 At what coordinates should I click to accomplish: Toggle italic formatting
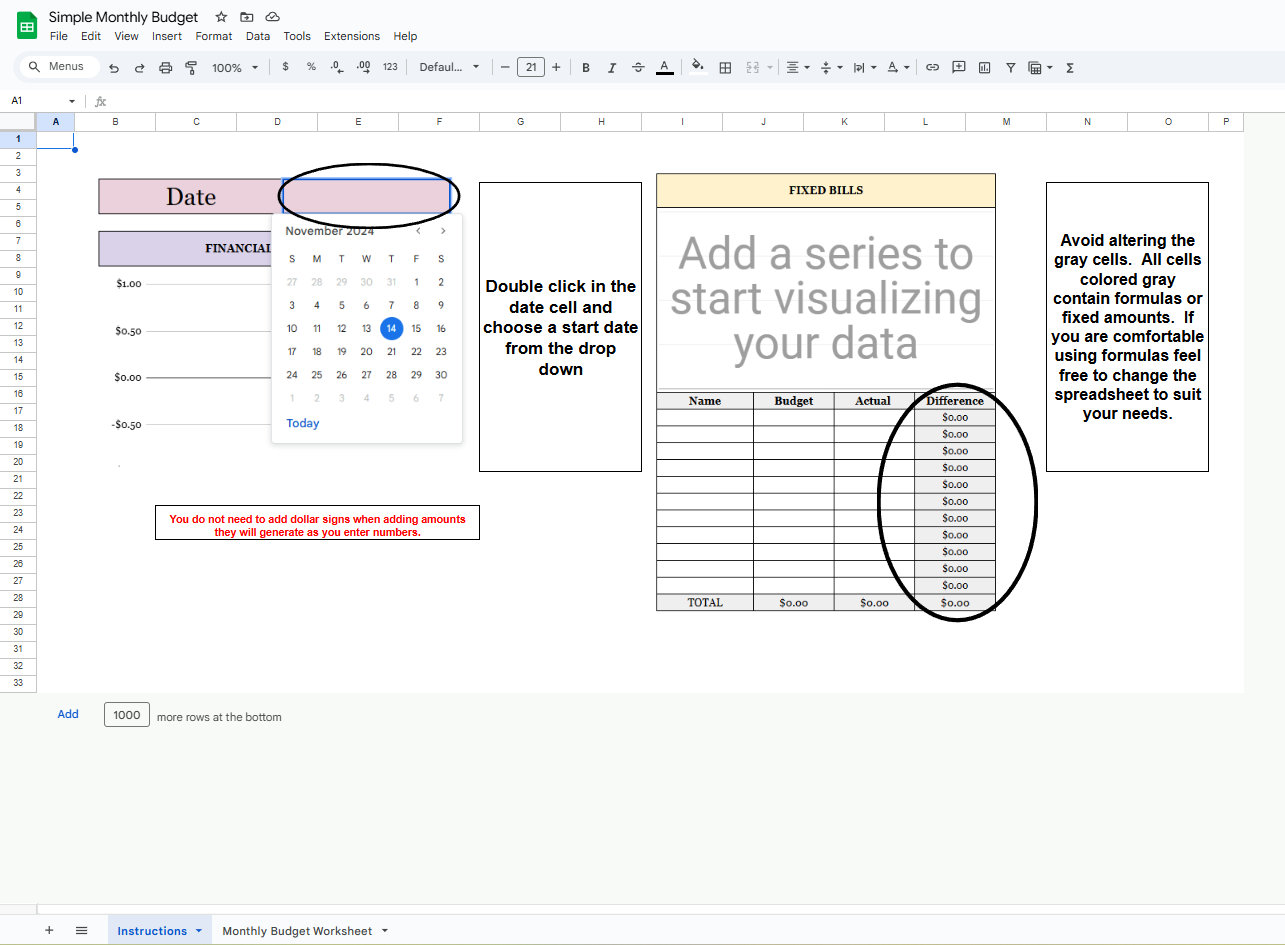[x=612, y=67]
